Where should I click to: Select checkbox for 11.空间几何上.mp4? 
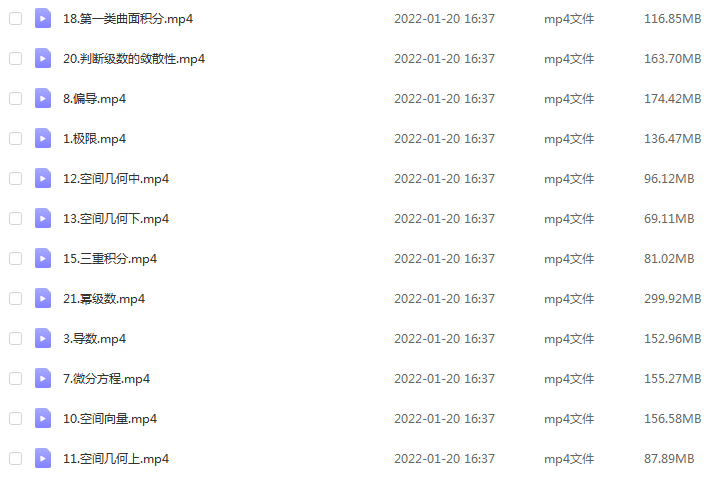16,459
